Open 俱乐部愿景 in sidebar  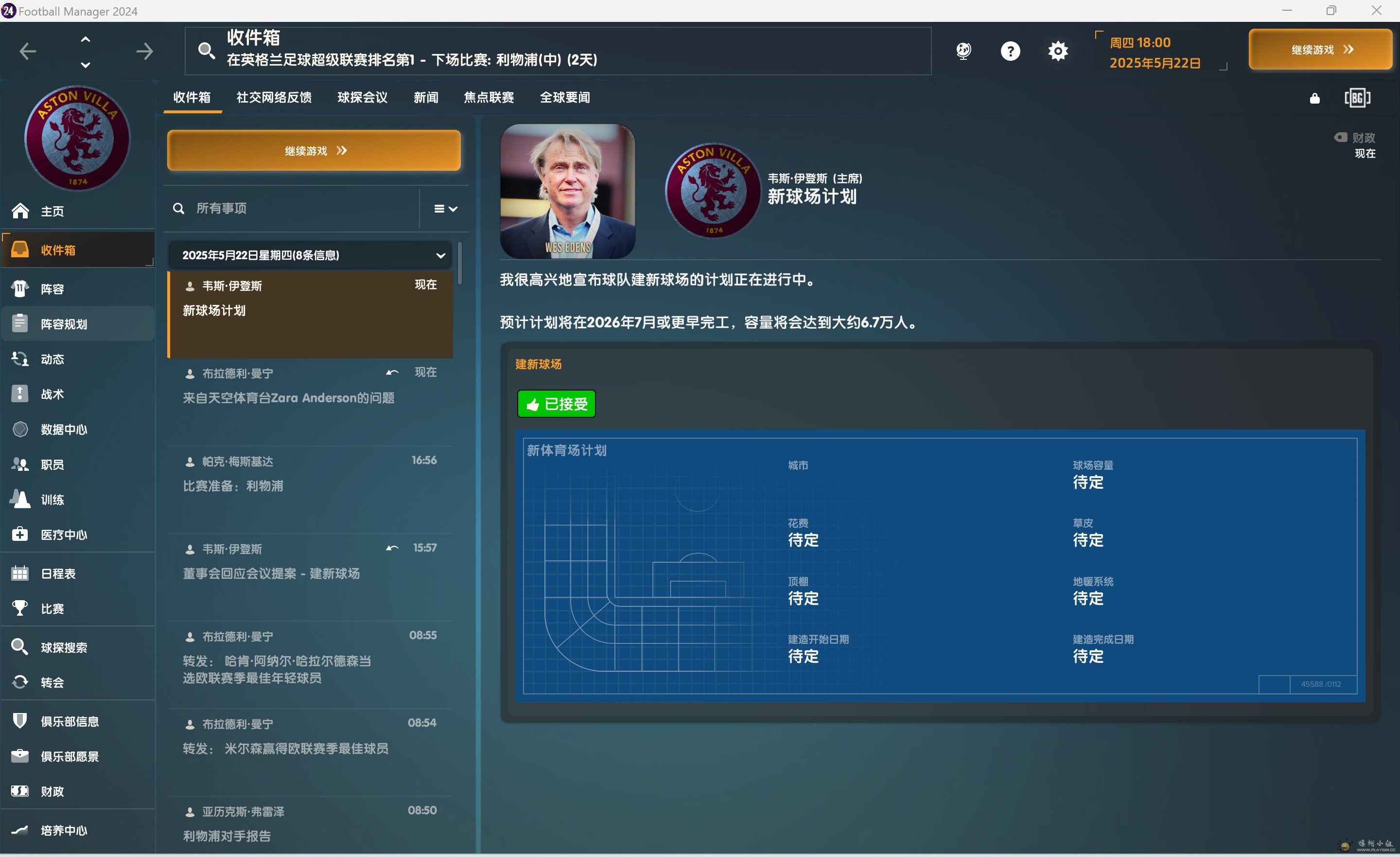pos(77,756)
